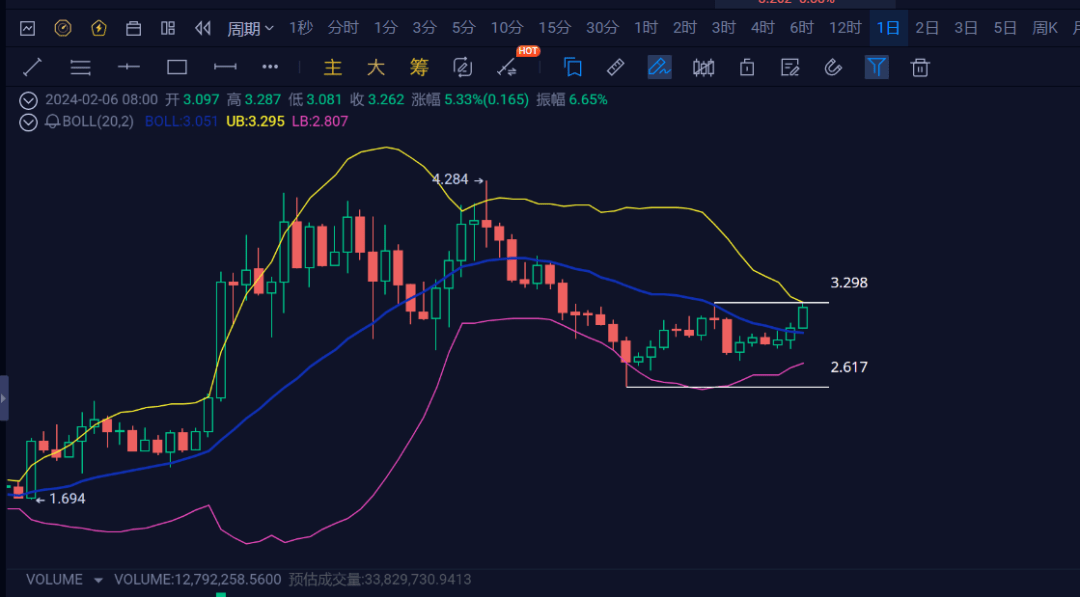Viewport: 1080px width, 597px height.
Task: Switch to 6时 timeframe
Action: tap(802, 28)
